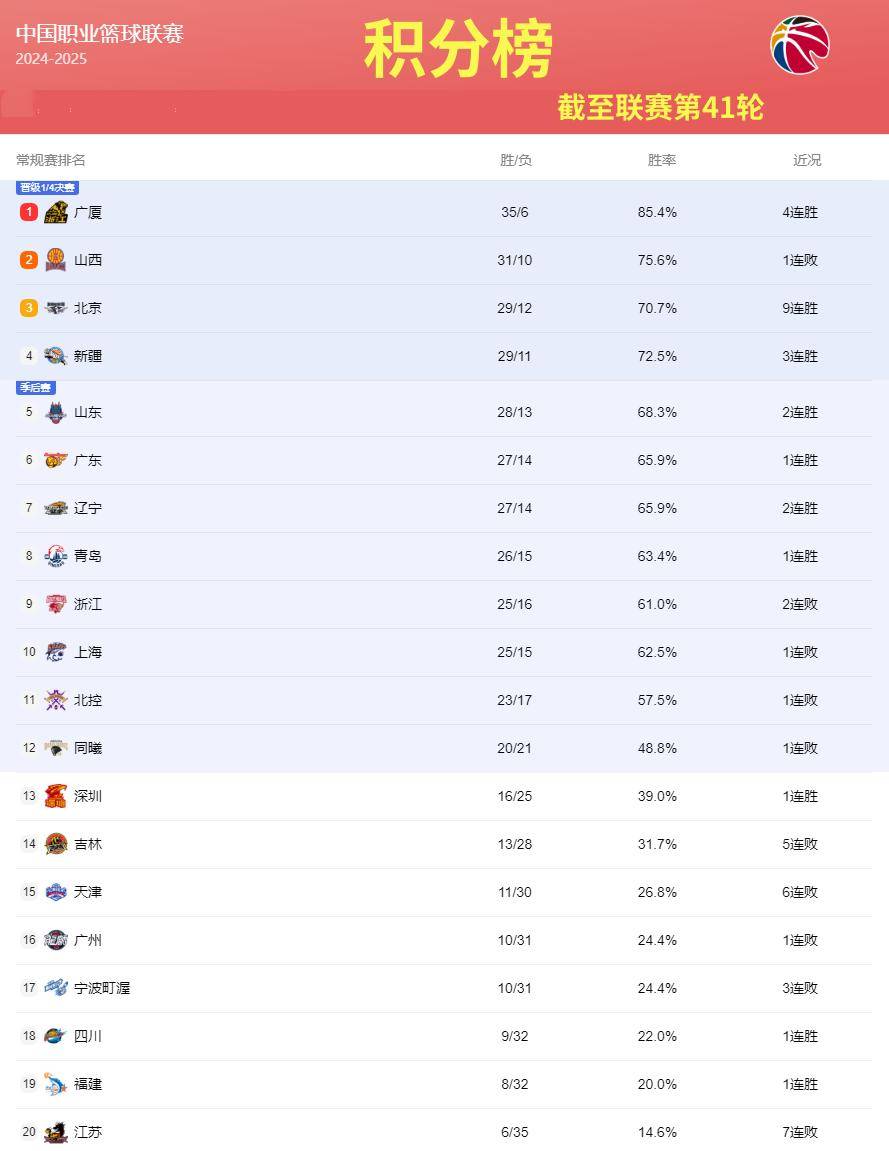
Task: Click the 广东 team logo
Action: tap(56, 460)
